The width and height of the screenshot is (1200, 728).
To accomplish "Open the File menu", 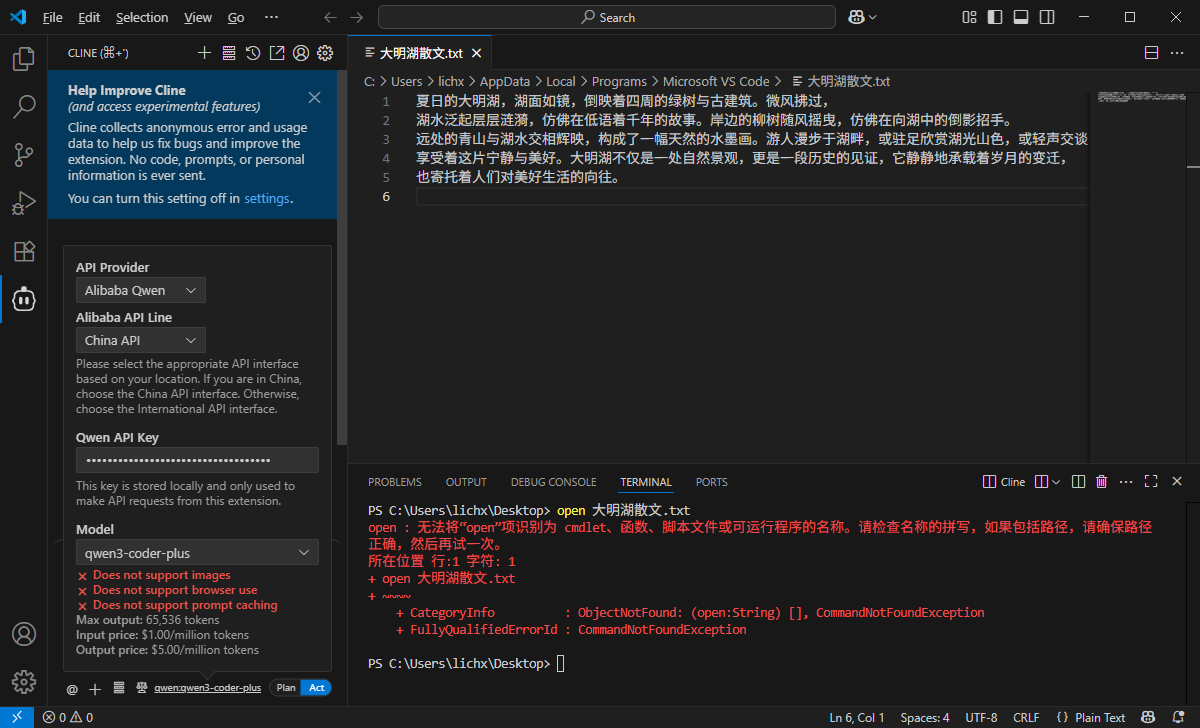I will coord(52,17).
